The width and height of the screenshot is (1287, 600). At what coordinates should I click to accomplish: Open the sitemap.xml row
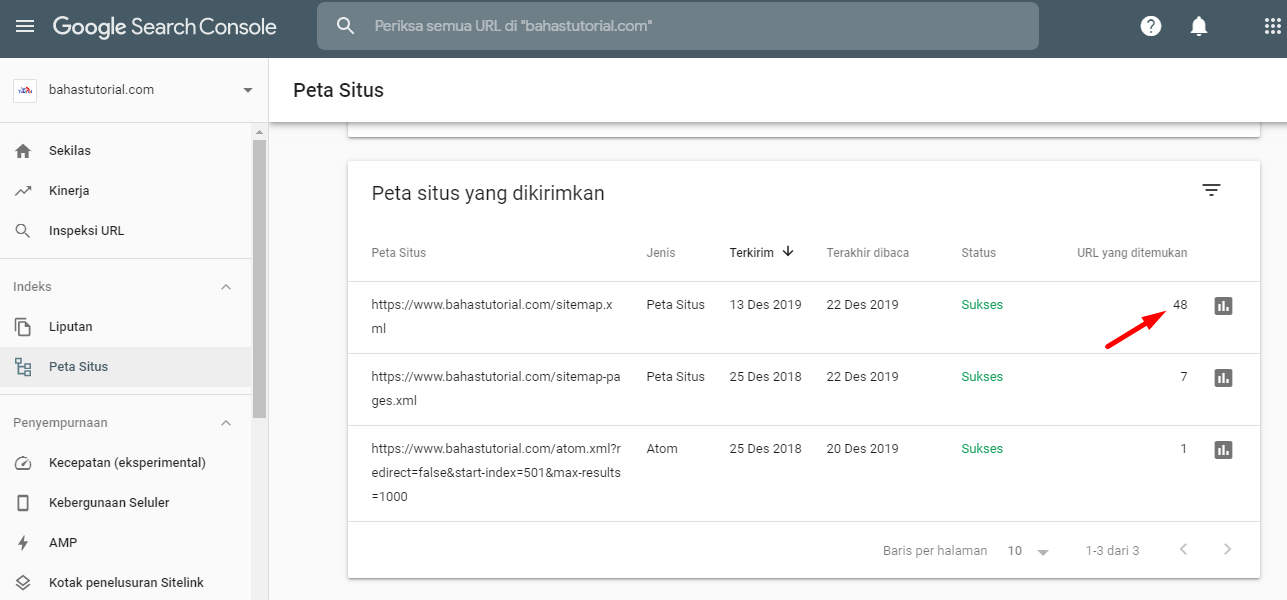point(804,317)
